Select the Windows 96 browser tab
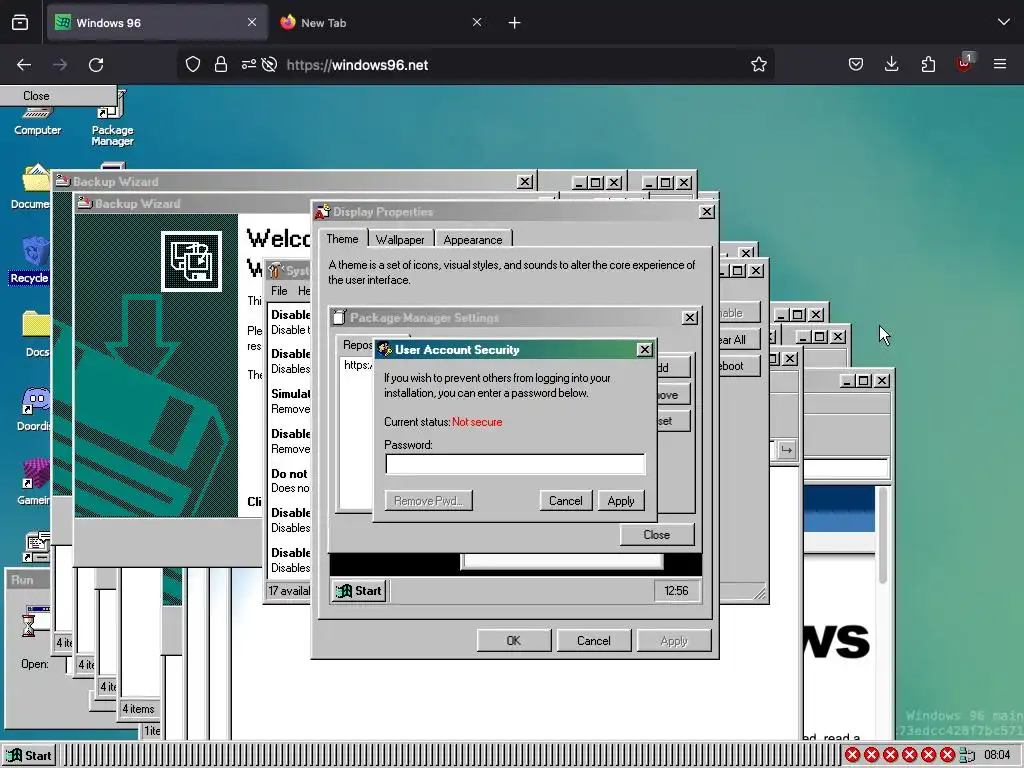 (157, 23)
